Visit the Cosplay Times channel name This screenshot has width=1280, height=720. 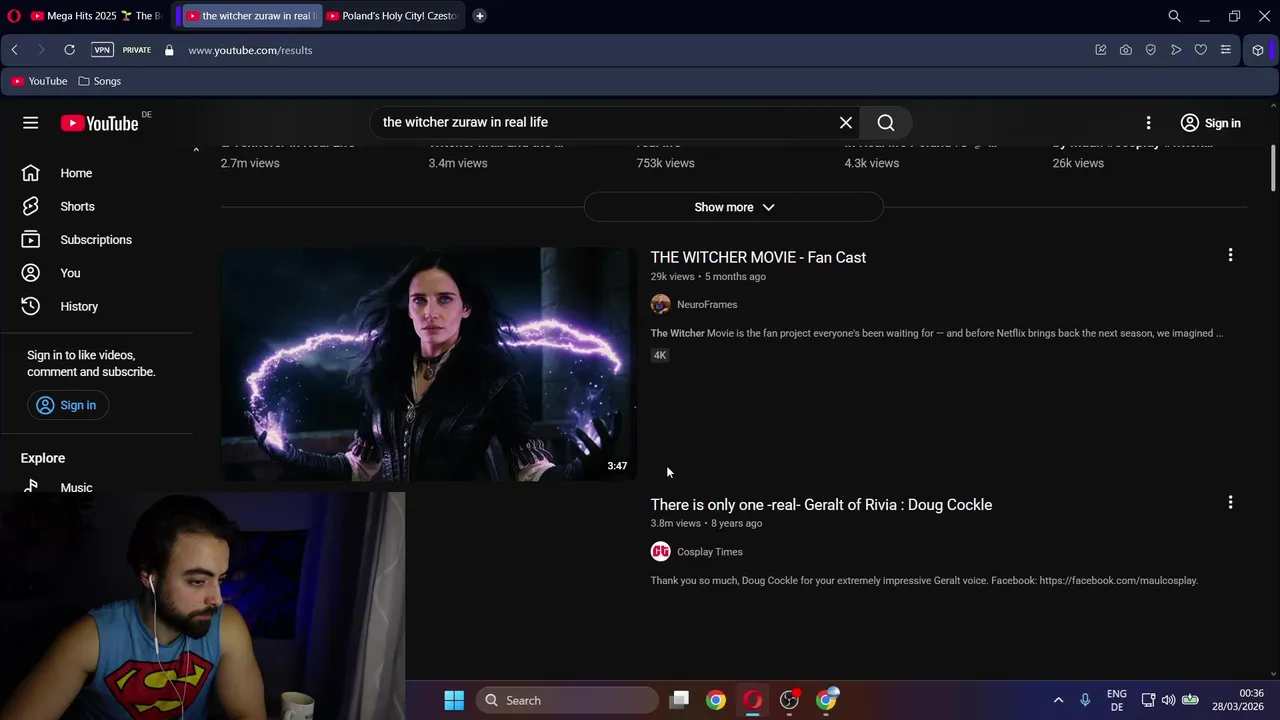point(709,551)
